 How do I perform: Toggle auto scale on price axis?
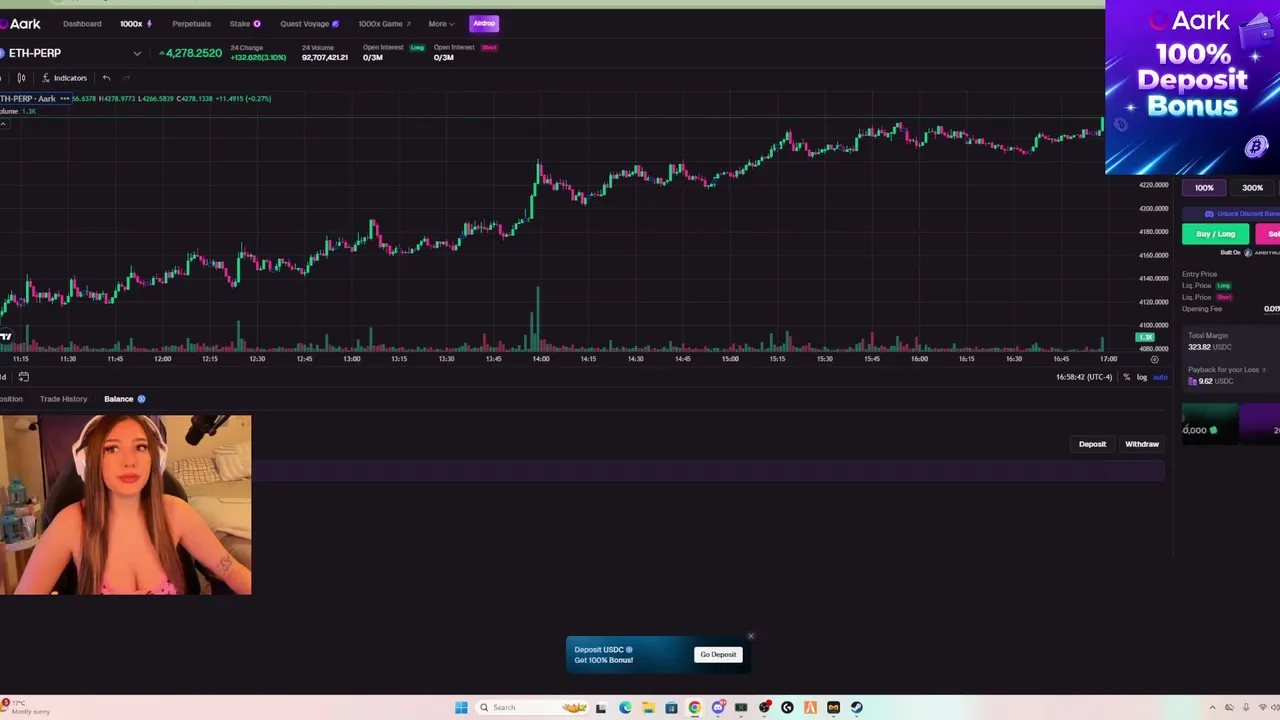coord(1160,377)
